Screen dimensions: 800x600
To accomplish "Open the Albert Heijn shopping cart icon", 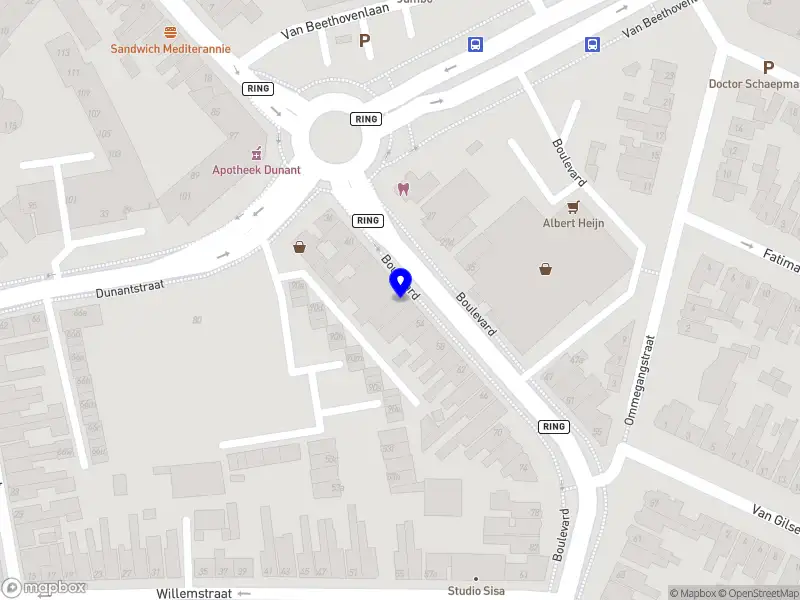I will click(573, 207).
